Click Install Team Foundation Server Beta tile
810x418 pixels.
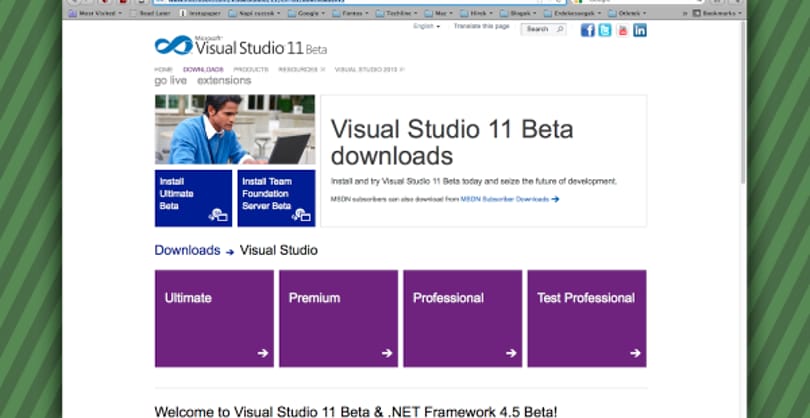point(276,198)
